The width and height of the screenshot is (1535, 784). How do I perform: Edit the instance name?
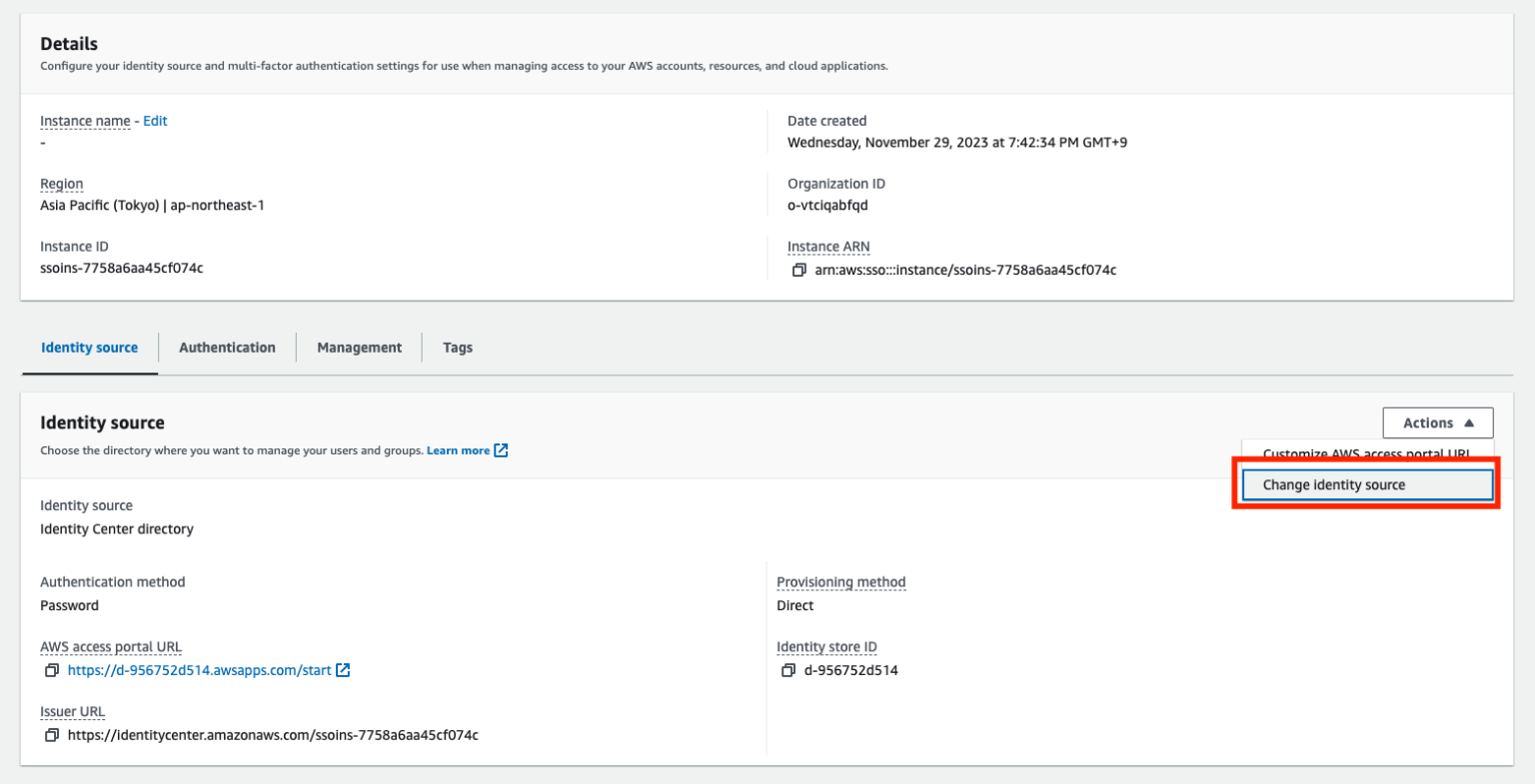[x=155, y=120]
